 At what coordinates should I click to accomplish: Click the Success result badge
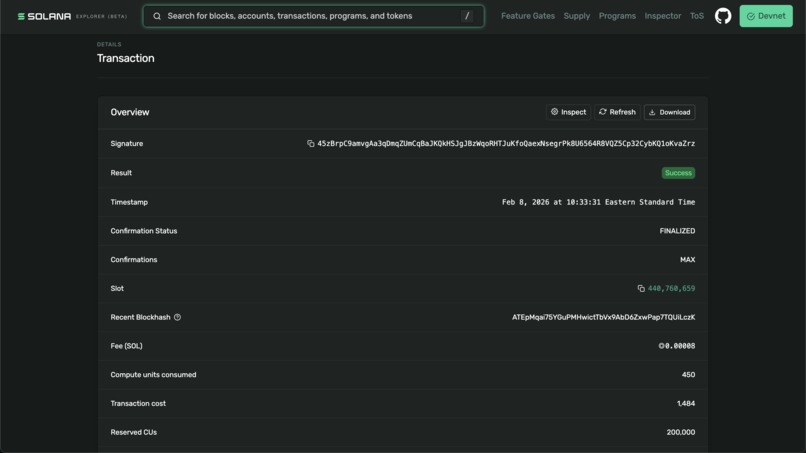tap(678, 173)
